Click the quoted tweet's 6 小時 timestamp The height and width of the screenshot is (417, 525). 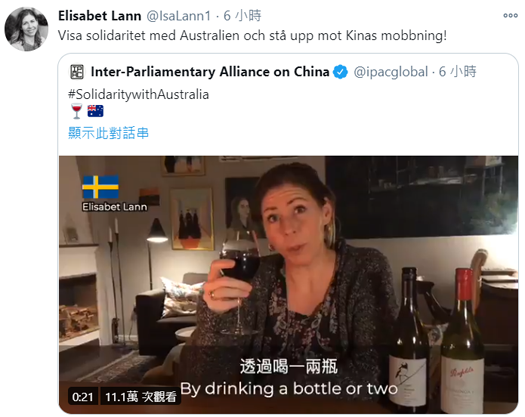pyautogui.click(x=457, y=72)
